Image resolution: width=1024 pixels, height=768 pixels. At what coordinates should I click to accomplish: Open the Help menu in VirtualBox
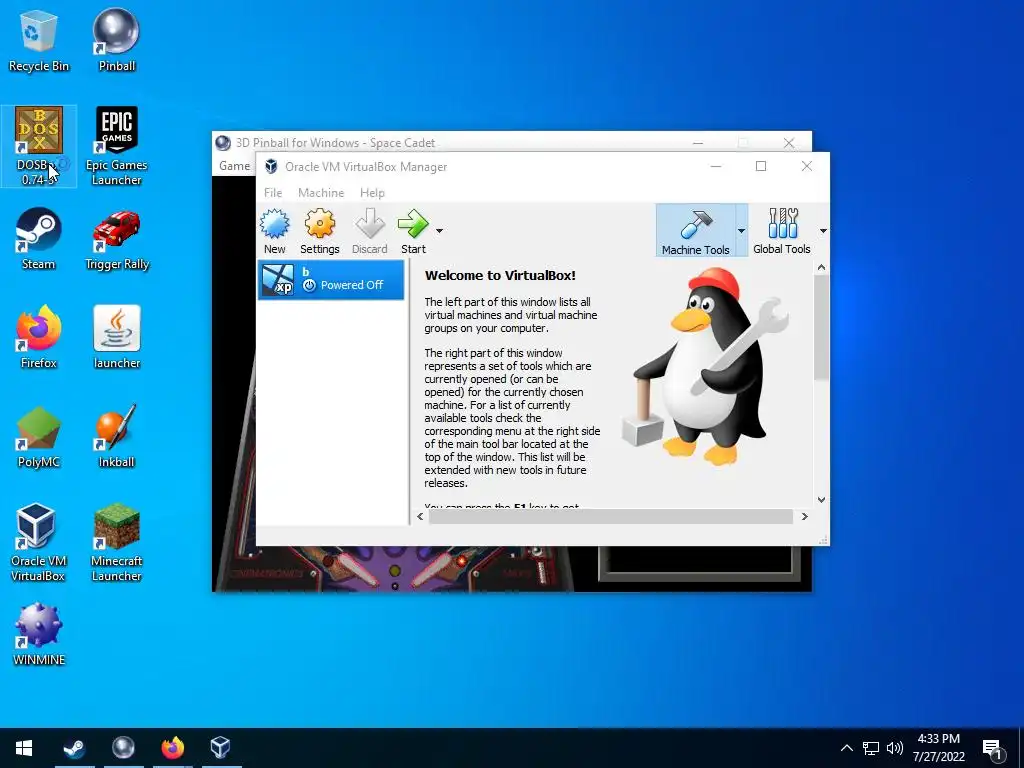point(372,193)
